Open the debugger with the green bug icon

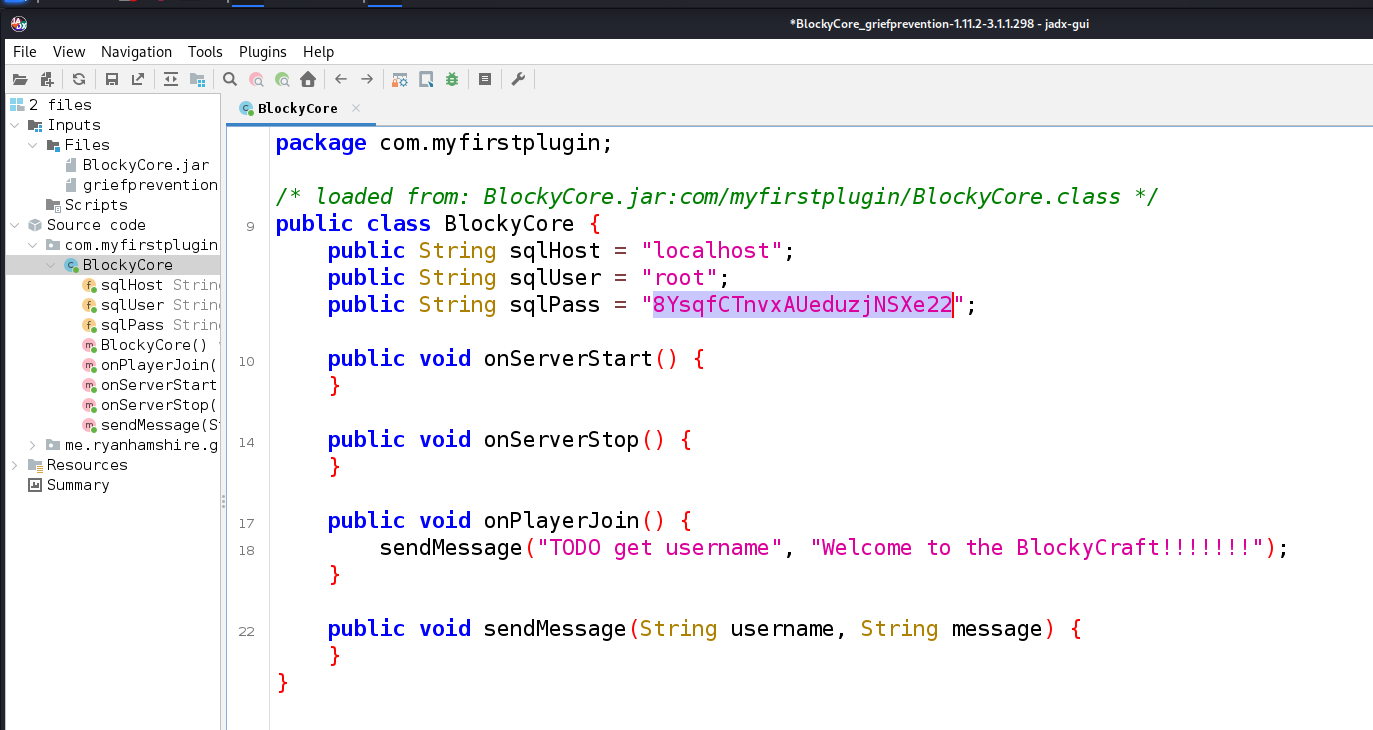point(452,79)
